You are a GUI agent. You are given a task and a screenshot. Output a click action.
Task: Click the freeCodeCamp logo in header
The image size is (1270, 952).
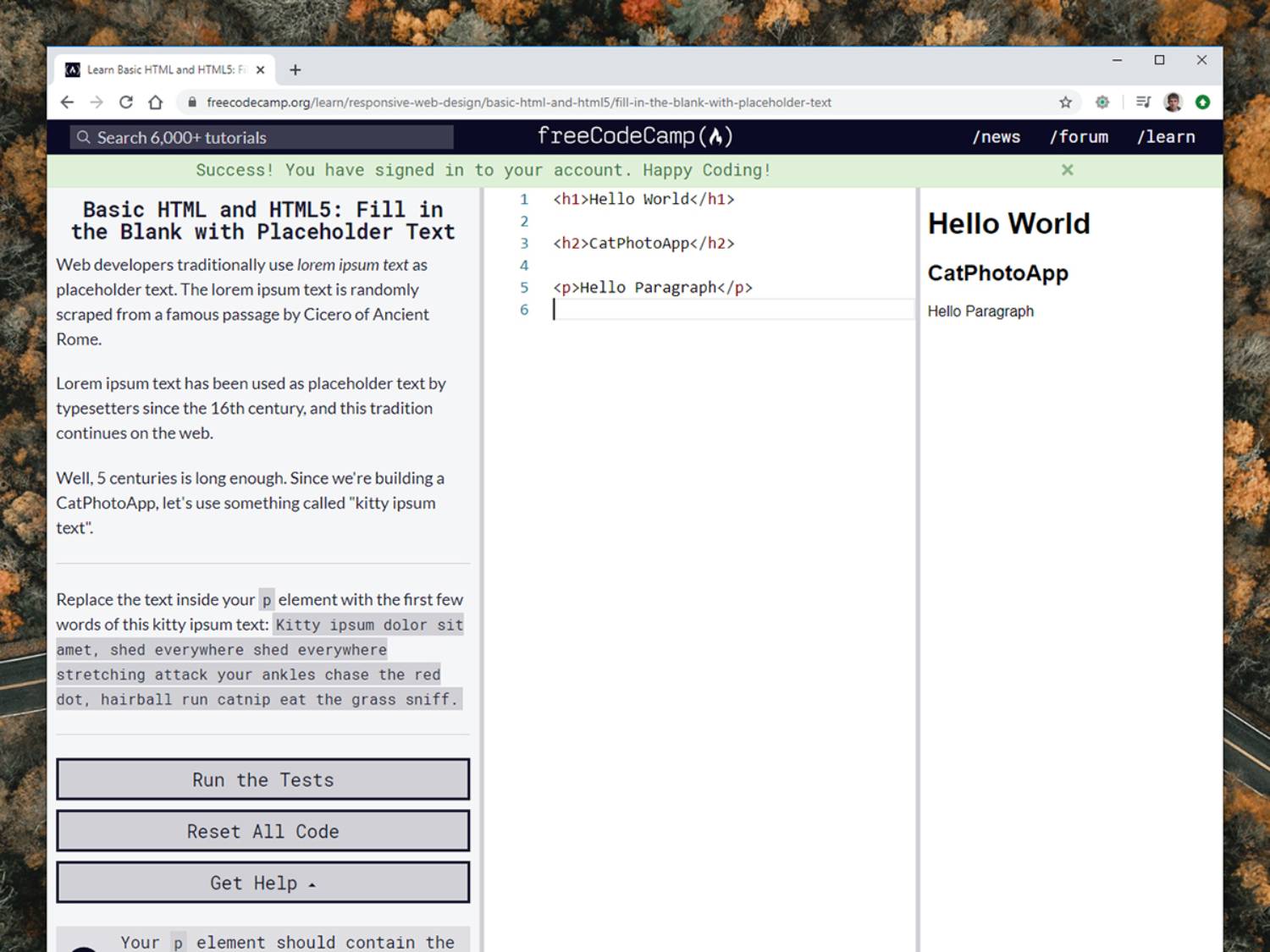tap(635, 136)
